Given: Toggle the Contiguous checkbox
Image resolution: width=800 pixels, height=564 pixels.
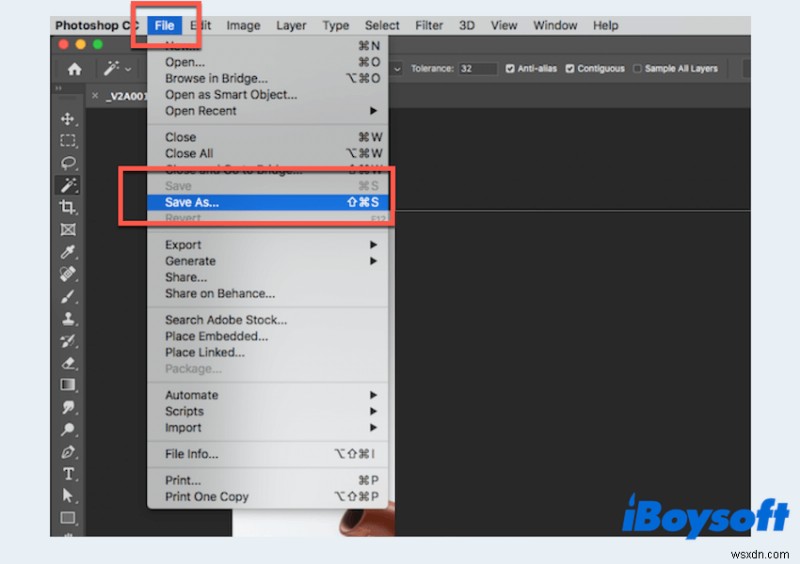Looking at the screenshot, I should click(570, 68).
